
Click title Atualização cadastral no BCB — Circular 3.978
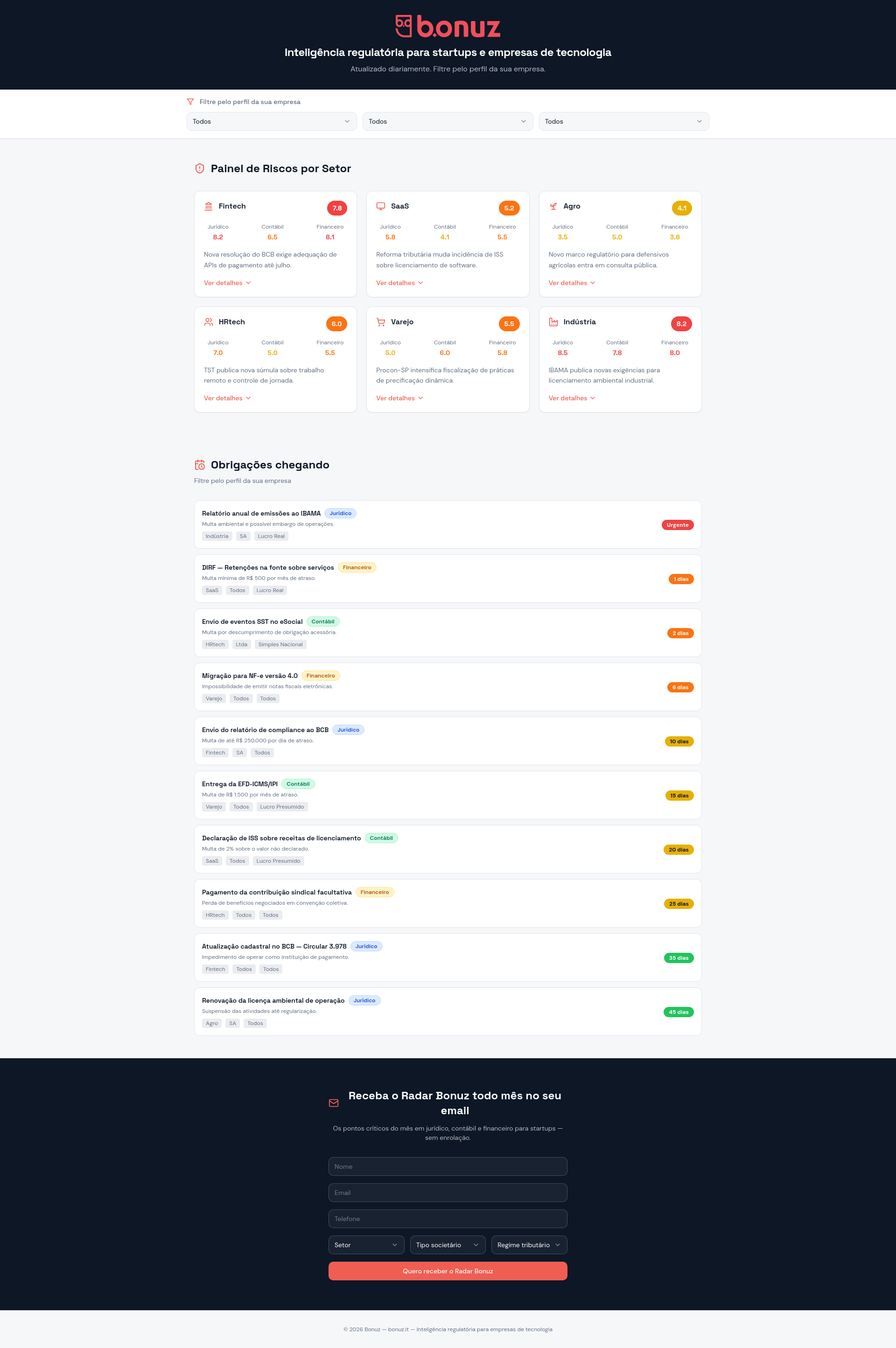coord(274,946)
